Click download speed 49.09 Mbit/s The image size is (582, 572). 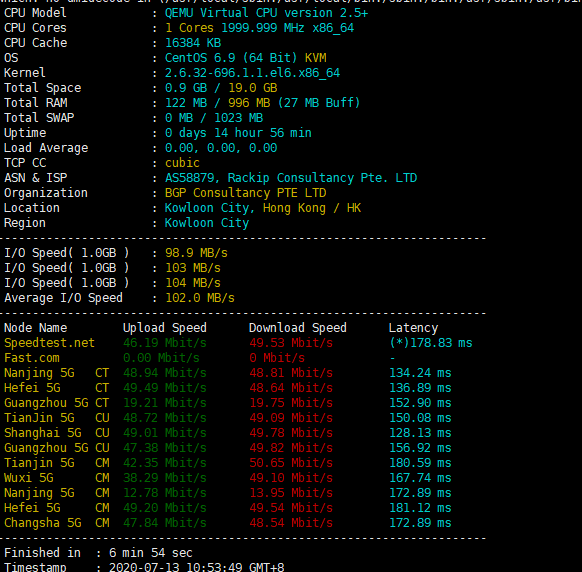click(291, 418)
